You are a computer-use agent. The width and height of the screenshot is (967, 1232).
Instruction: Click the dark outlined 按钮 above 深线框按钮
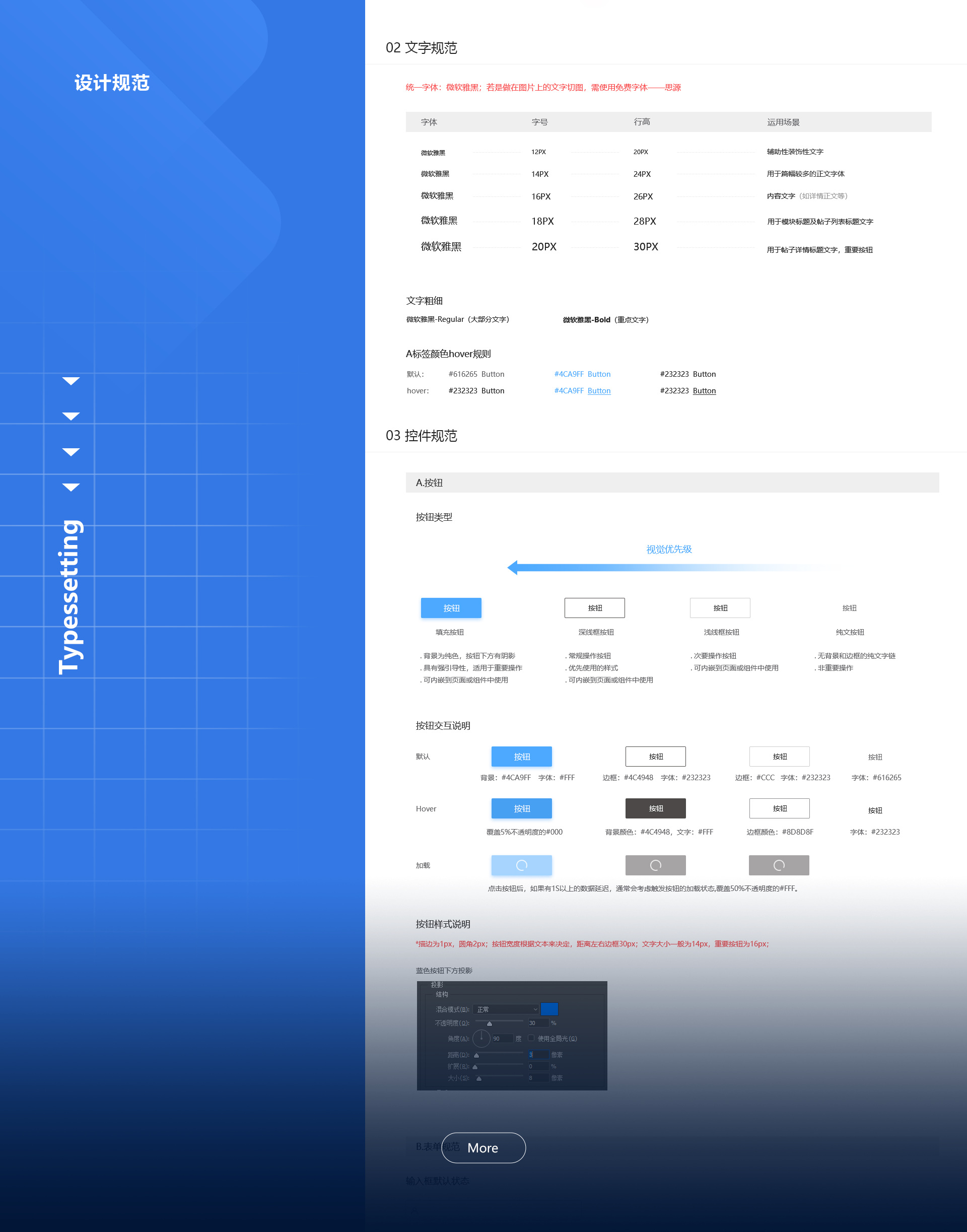coord(594,608)
